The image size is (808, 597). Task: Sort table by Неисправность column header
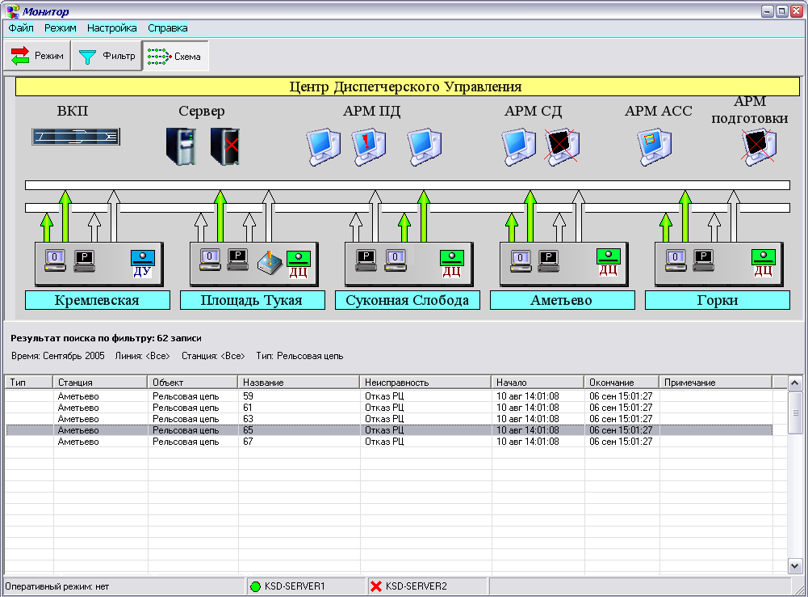point(425,382)
